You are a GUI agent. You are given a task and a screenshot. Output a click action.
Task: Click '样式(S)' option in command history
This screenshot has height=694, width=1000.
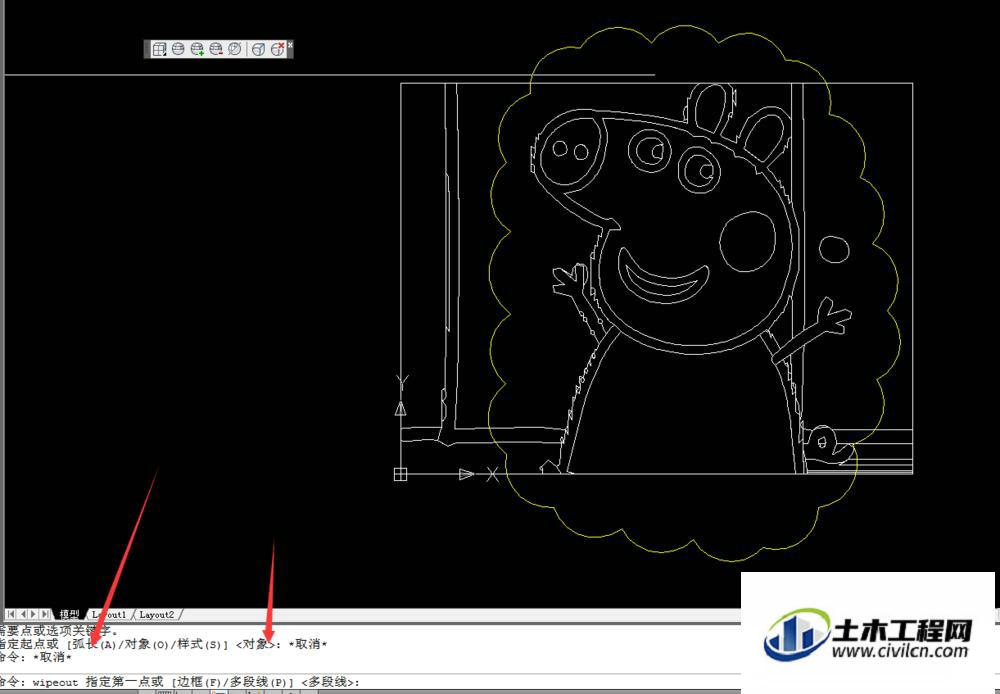pyautogui.click(x=198, y=644)
